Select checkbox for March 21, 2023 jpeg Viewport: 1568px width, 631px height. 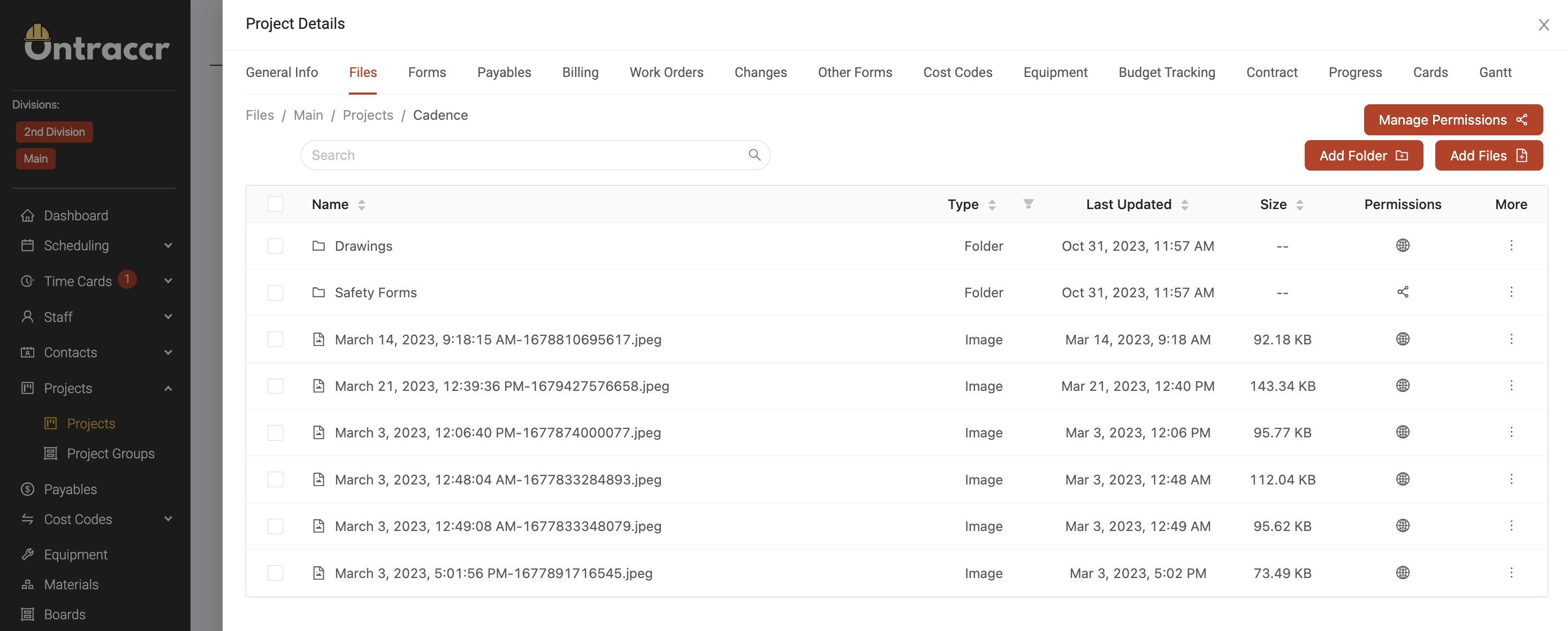point(275,386)
